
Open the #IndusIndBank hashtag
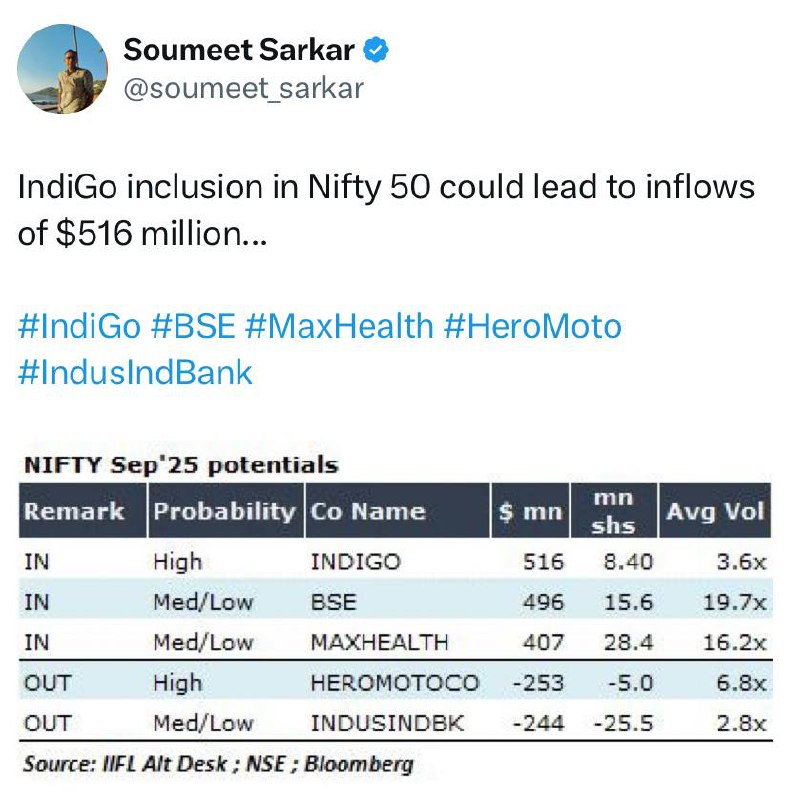tap(135, 372)
